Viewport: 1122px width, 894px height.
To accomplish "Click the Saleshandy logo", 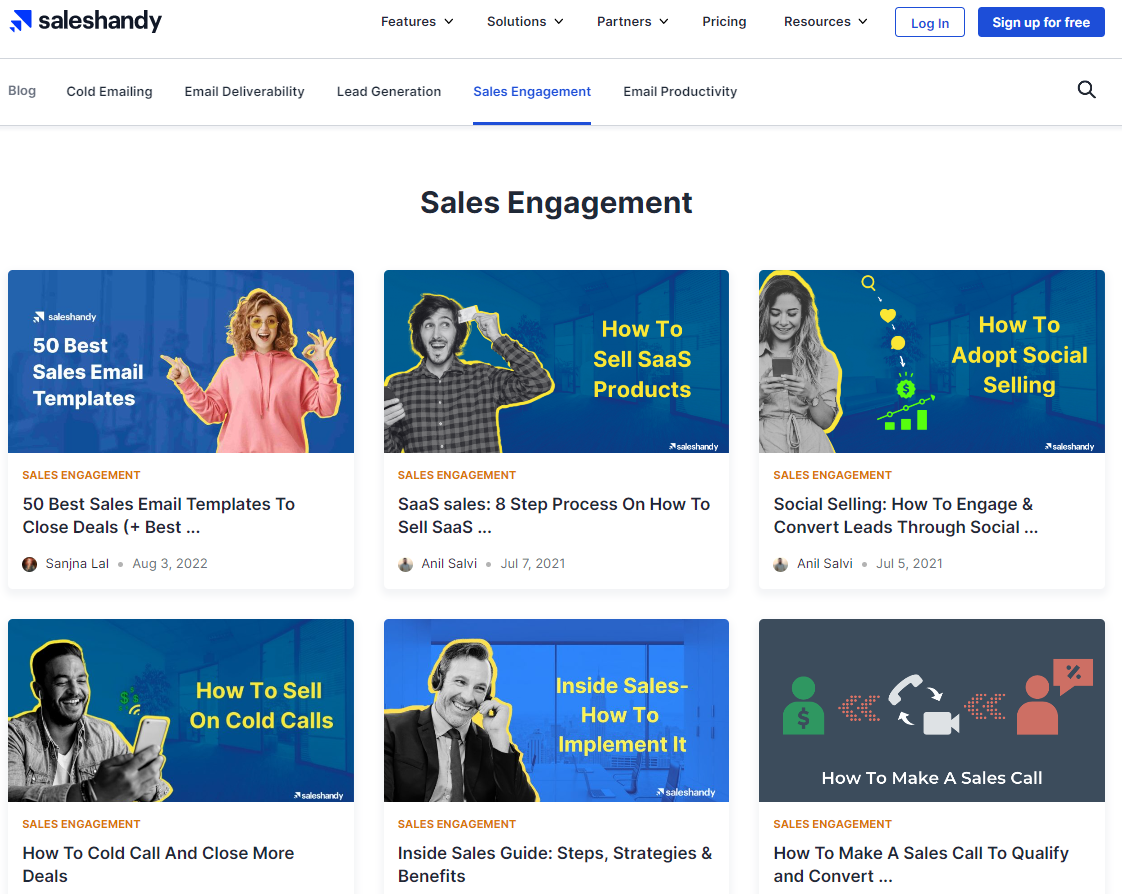I will coord(85,21).
